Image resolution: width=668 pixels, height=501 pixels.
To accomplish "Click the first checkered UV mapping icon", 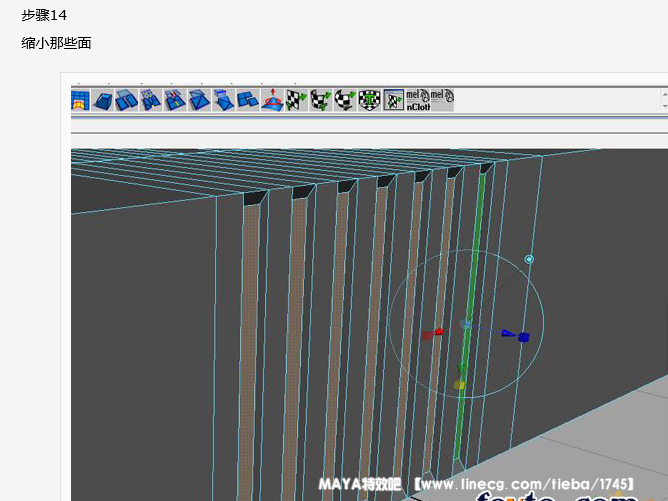I will coord(296,99).
